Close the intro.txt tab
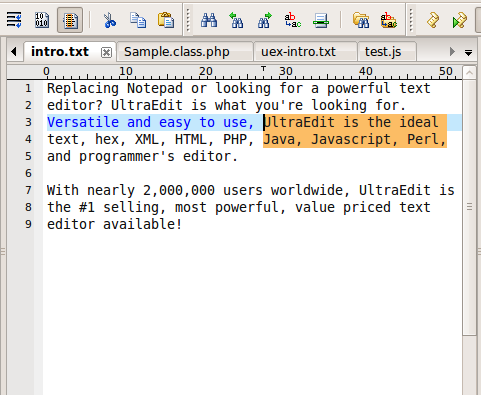 tap(106, 52)
